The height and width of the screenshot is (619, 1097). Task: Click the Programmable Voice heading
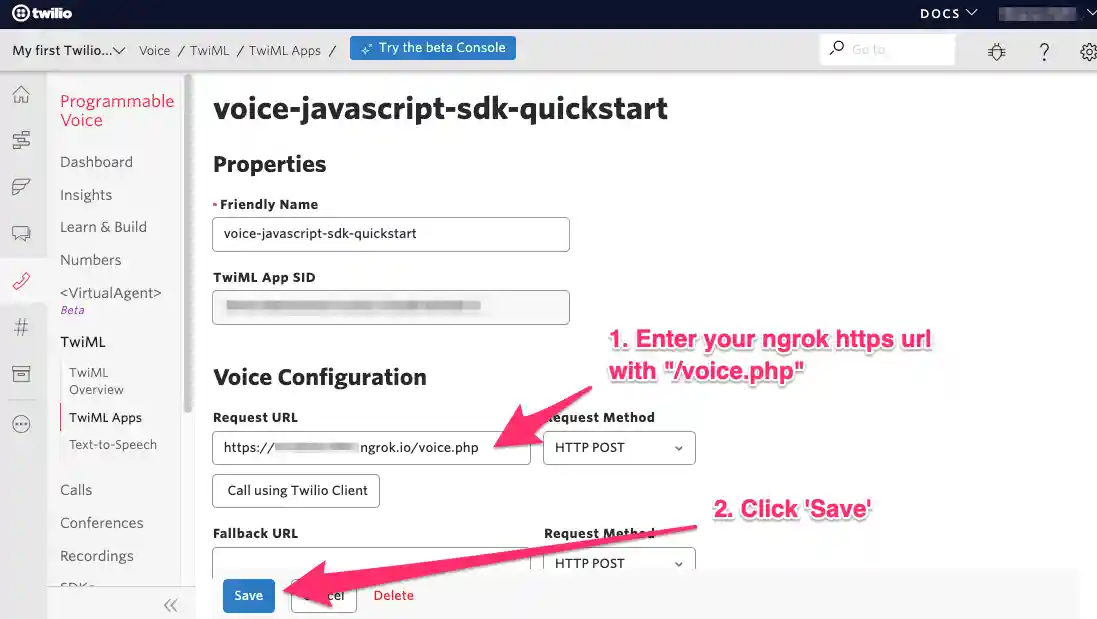(x=117, y=111)
